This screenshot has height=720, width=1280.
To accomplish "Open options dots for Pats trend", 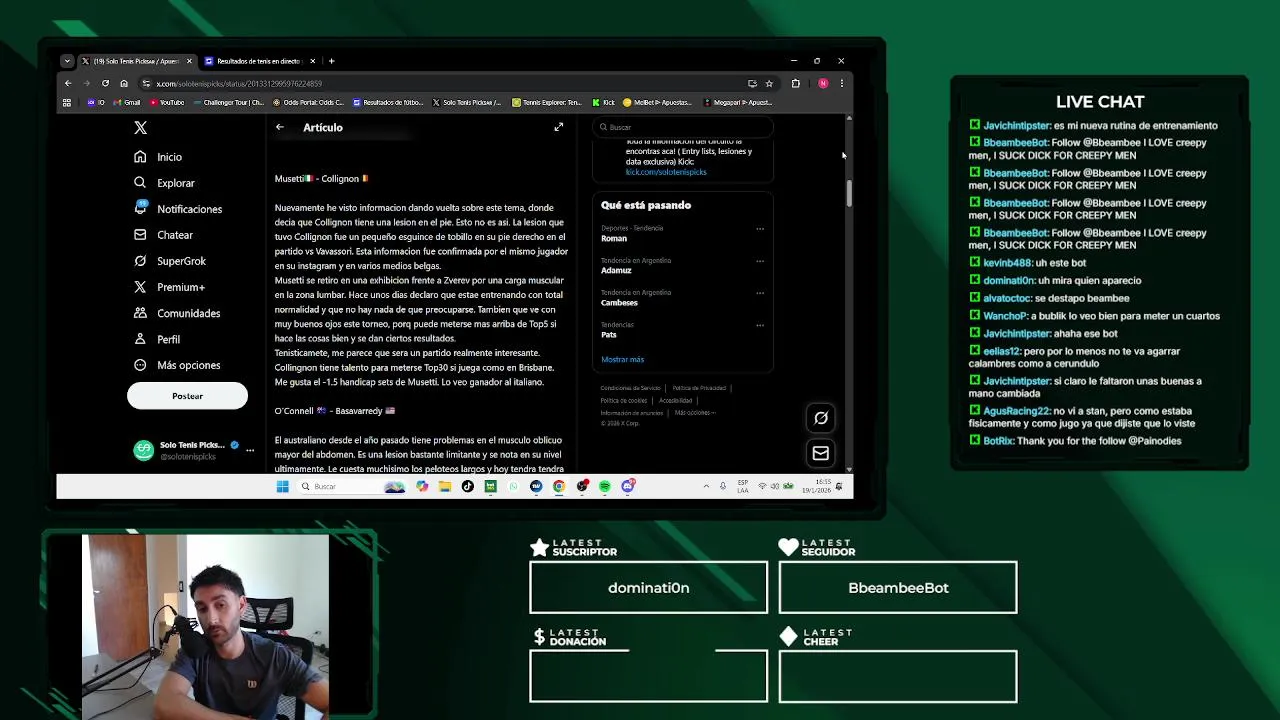I will tap(760, 325).
